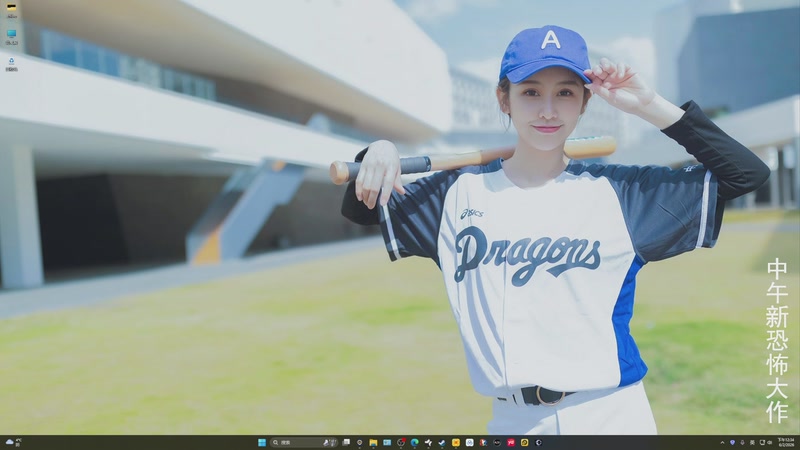Screen dimensions: 800x450
Task: Open the weather widget on the taskbar
Action: coord(12,442)
